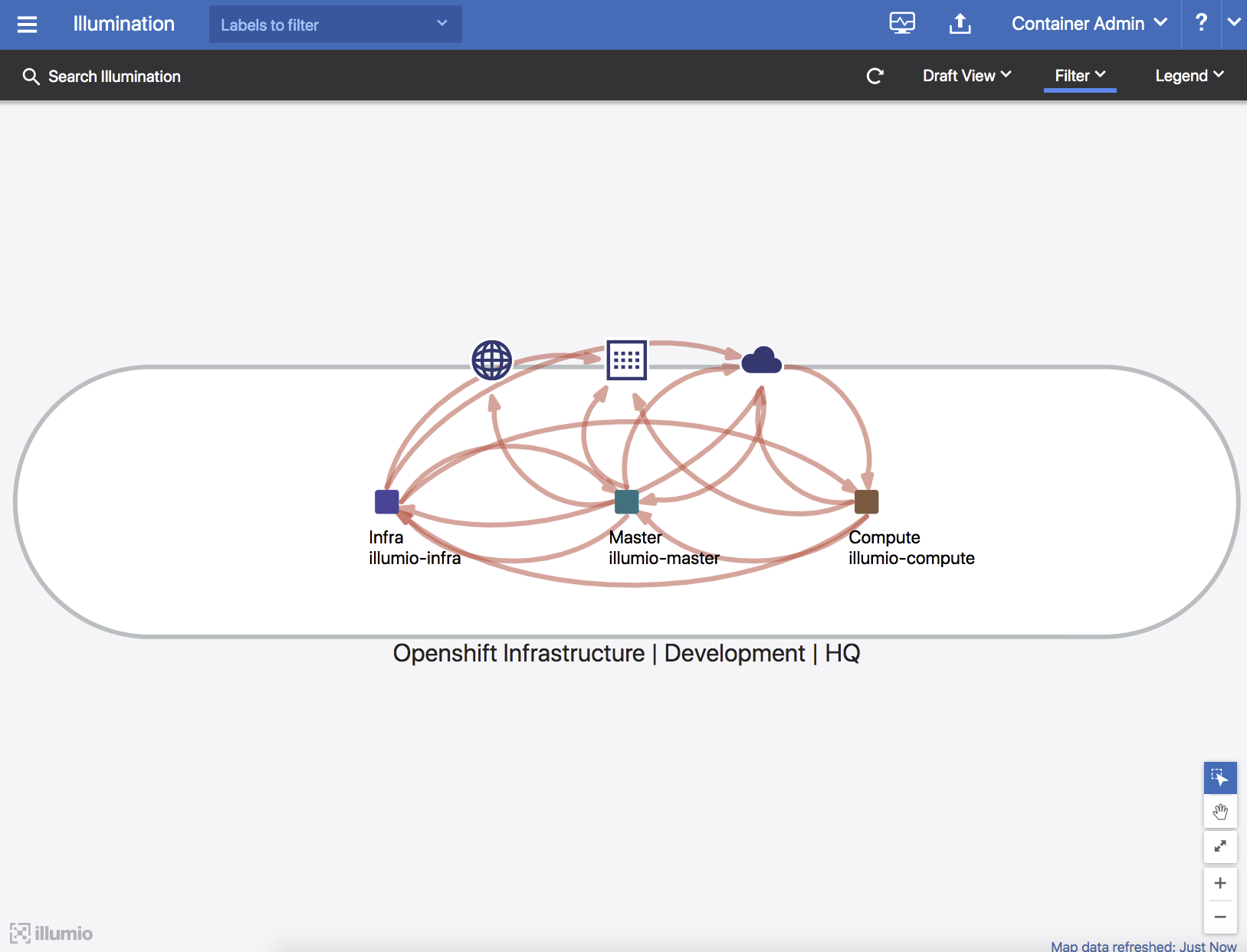Click the fit-to-screen expand button

click(1219, 846)
